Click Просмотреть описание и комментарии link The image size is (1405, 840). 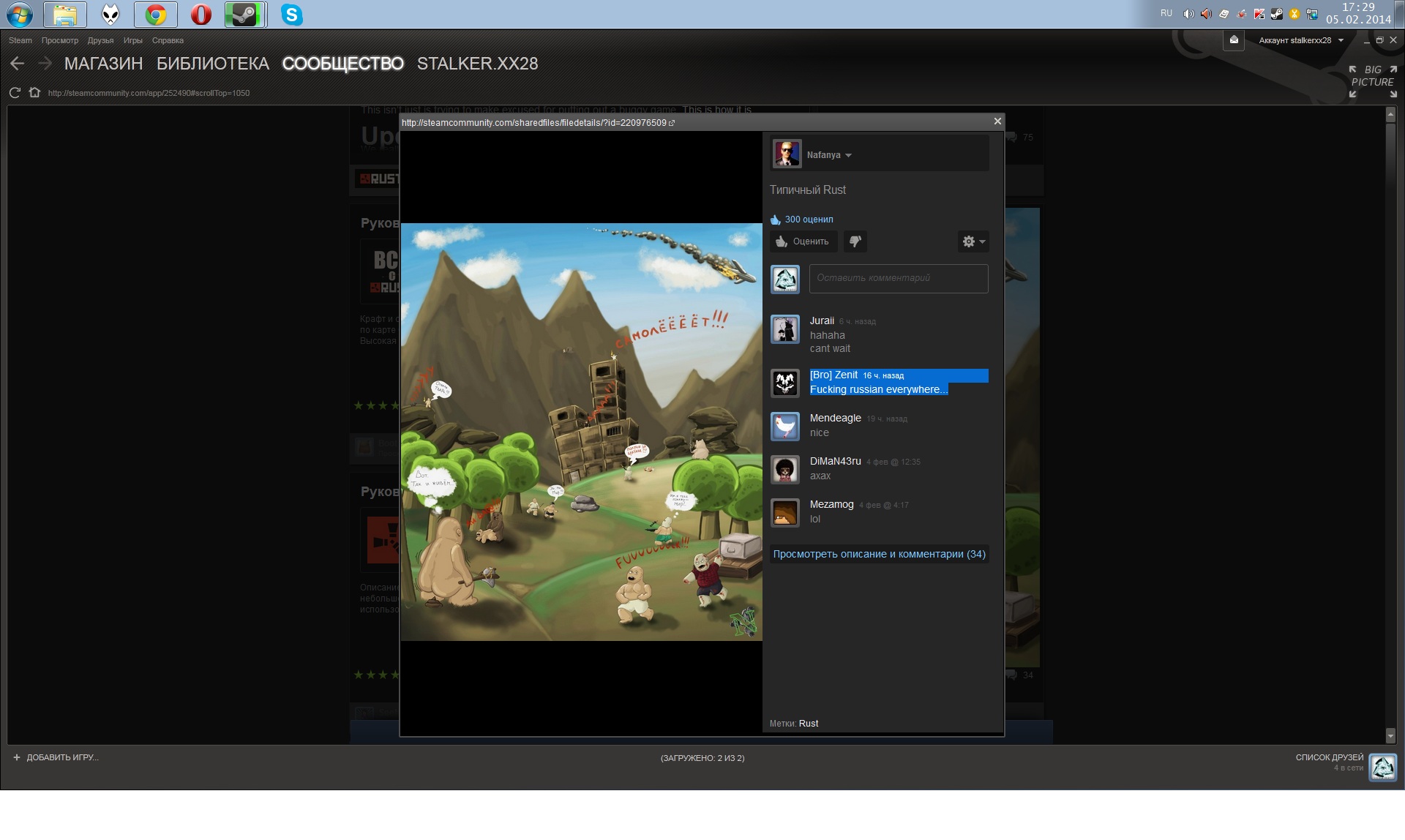tap(879, 554)
